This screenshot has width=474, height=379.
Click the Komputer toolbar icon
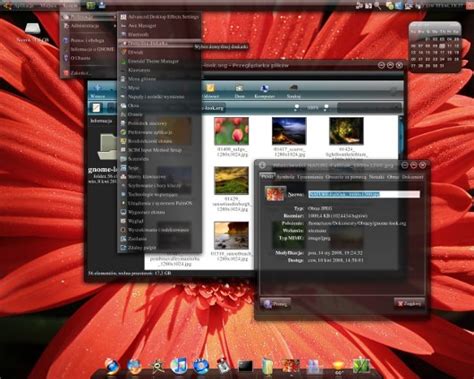(265, 91)
